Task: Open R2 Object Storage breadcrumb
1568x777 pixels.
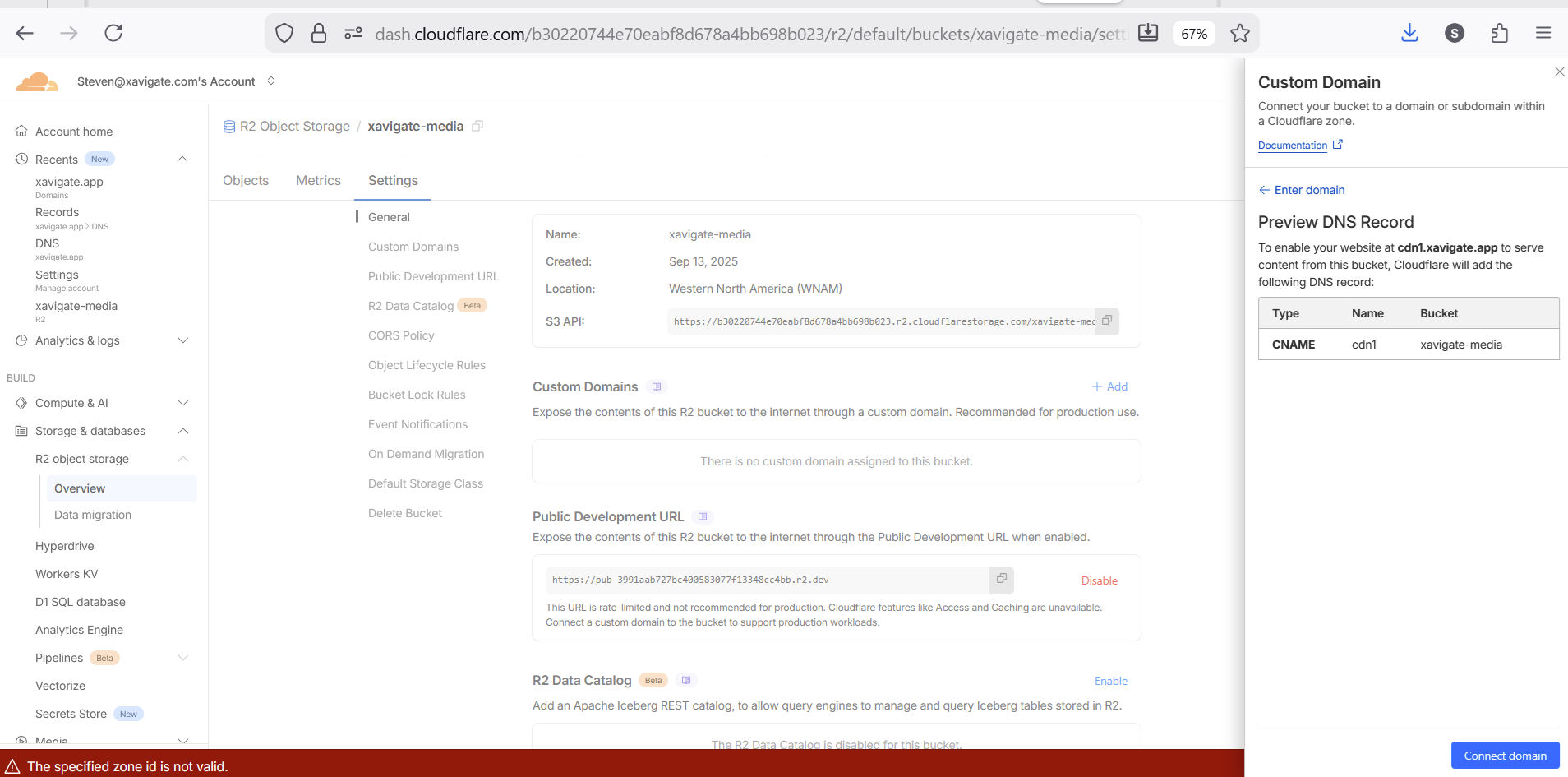Action: tap(287, 126)
